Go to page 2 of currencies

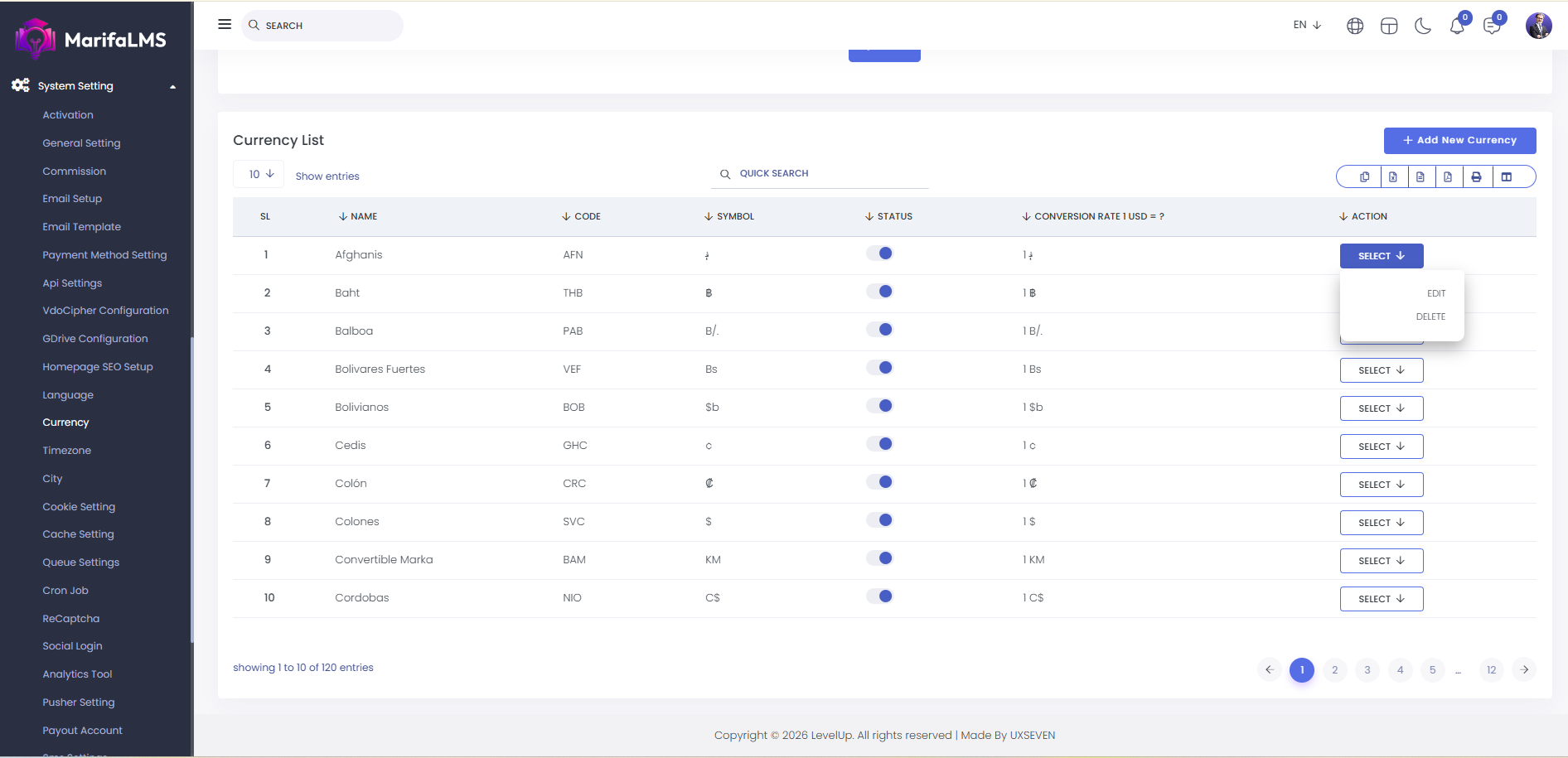click(1334, 670)
